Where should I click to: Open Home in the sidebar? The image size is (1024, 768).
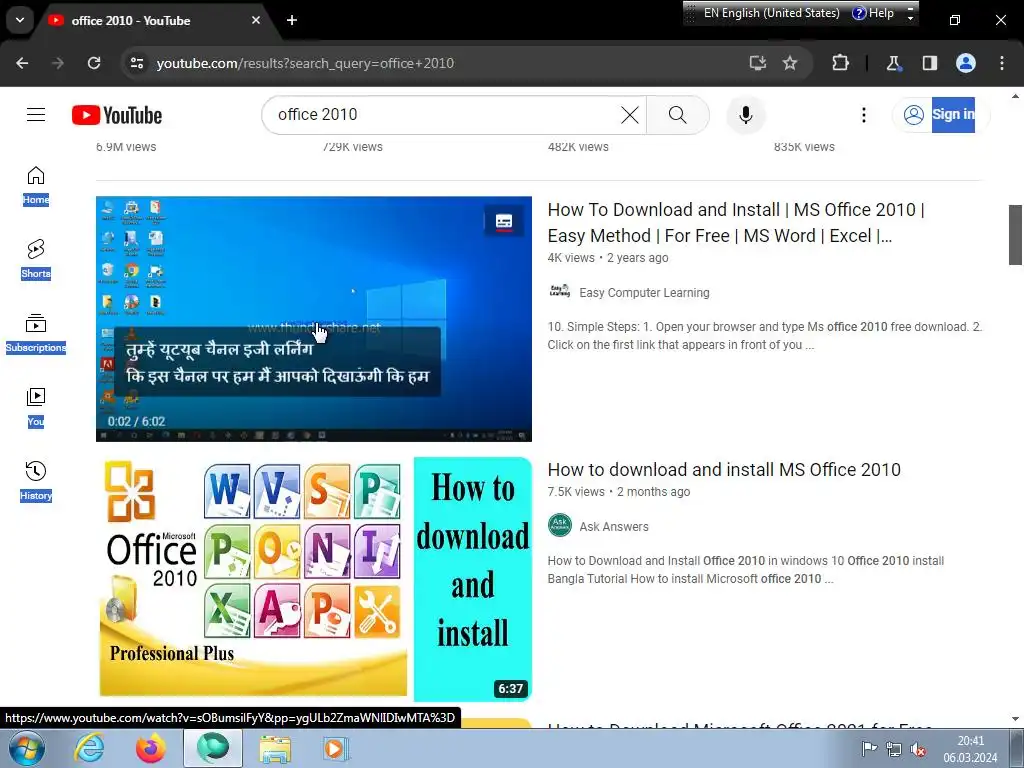36,185
